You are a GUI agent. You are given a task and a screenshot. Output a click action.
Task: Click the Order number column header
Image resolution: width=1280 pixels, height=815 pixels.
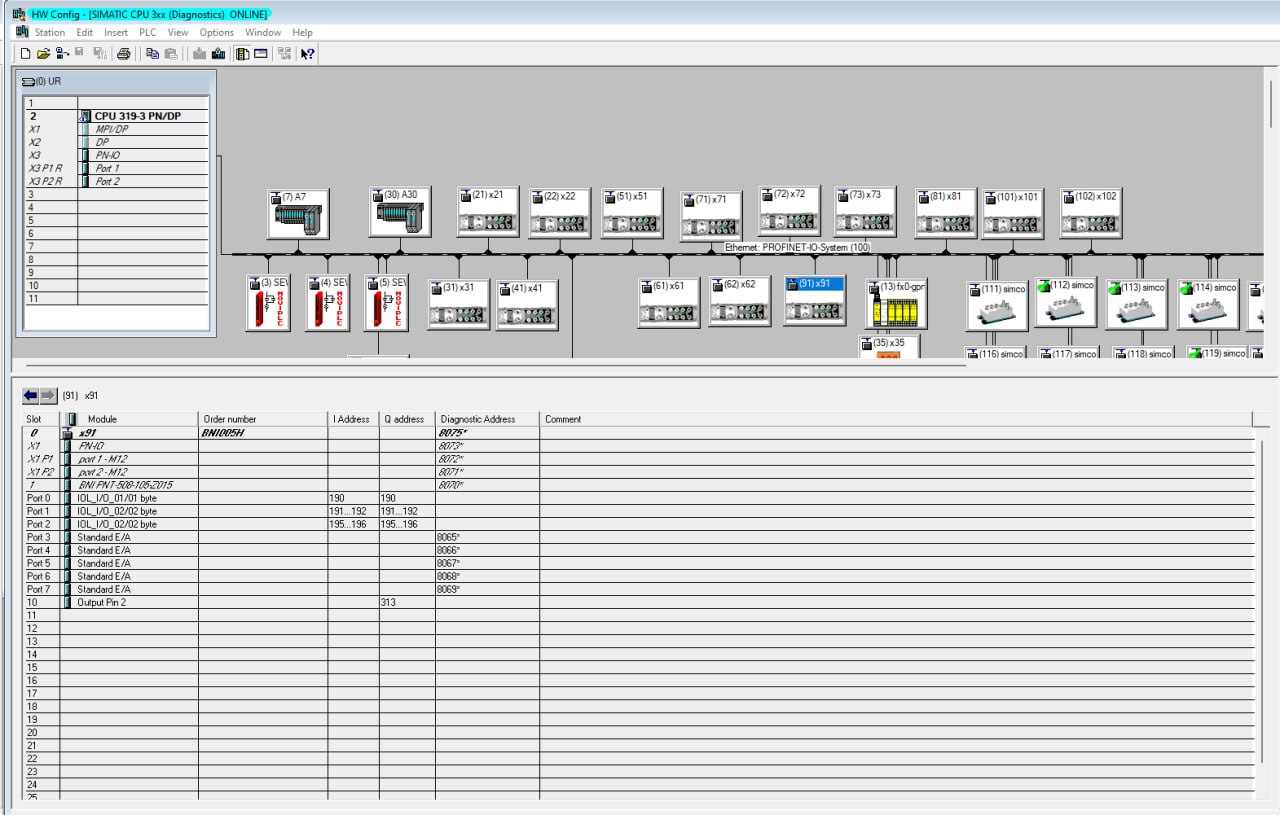(x=263, y=419)
